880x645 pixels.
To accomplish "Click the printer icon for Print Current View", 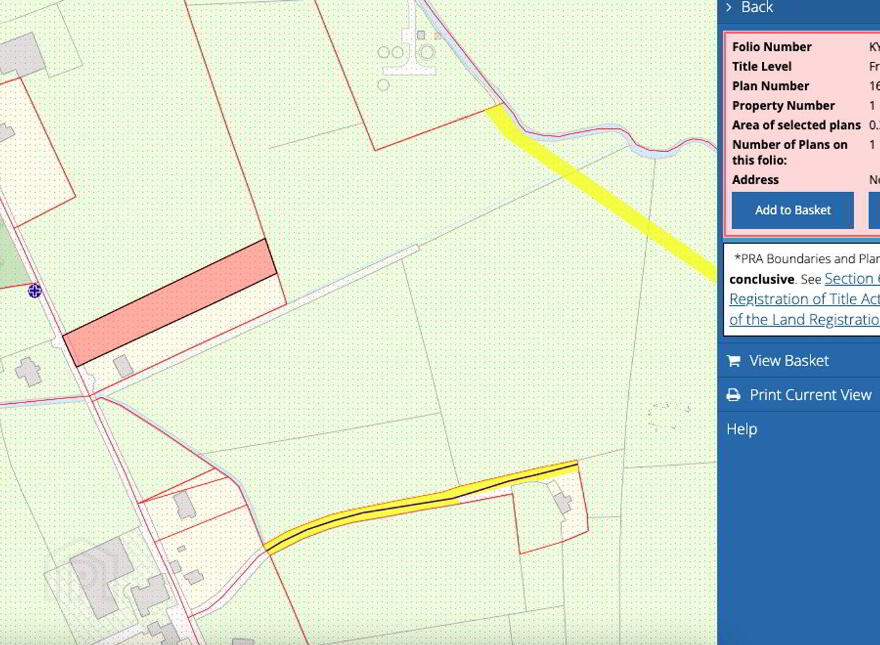I will click(x=733, y=395).
